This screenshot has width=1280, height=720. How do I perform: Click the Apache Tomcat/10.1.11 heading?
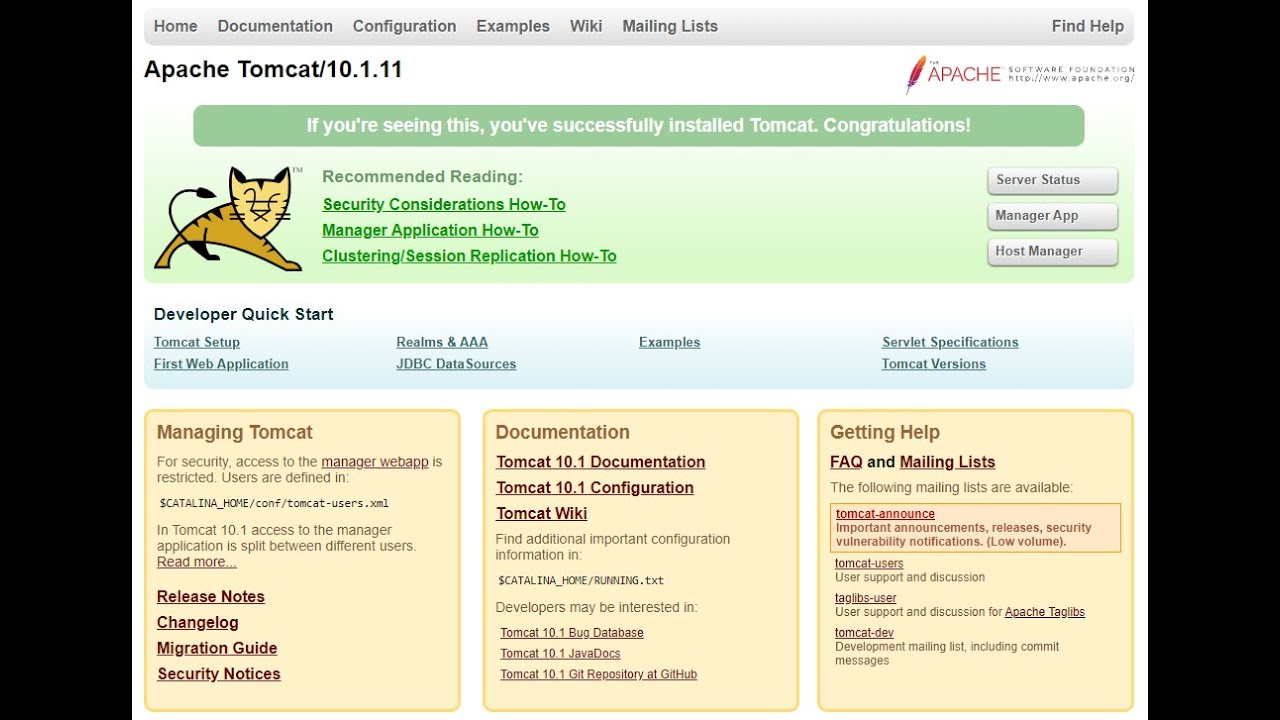(x=273, y=70)
